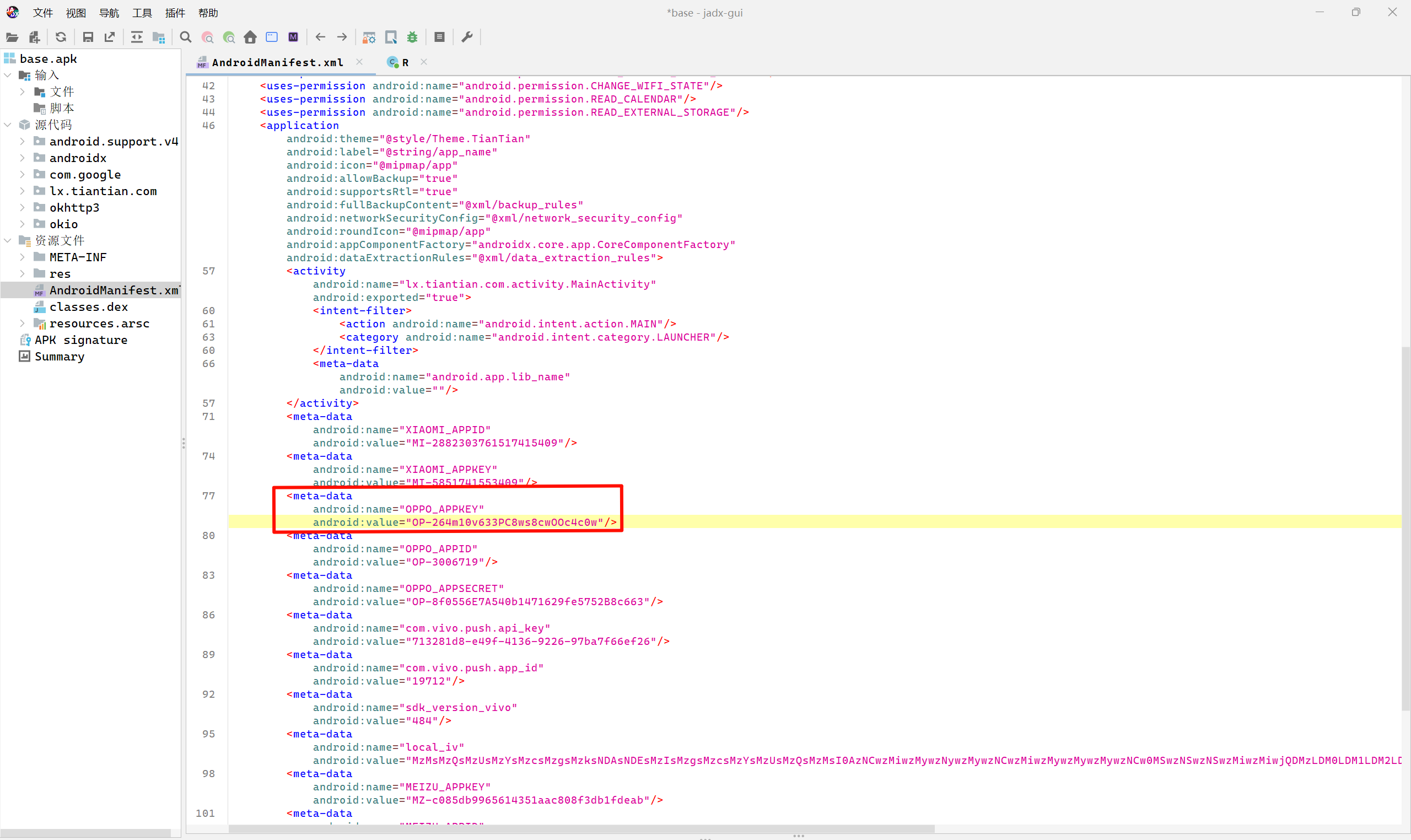This screenshot has width=1411, height=840.
Task: Toggle flatten packages icon
Action: click(x=159, y=37)
